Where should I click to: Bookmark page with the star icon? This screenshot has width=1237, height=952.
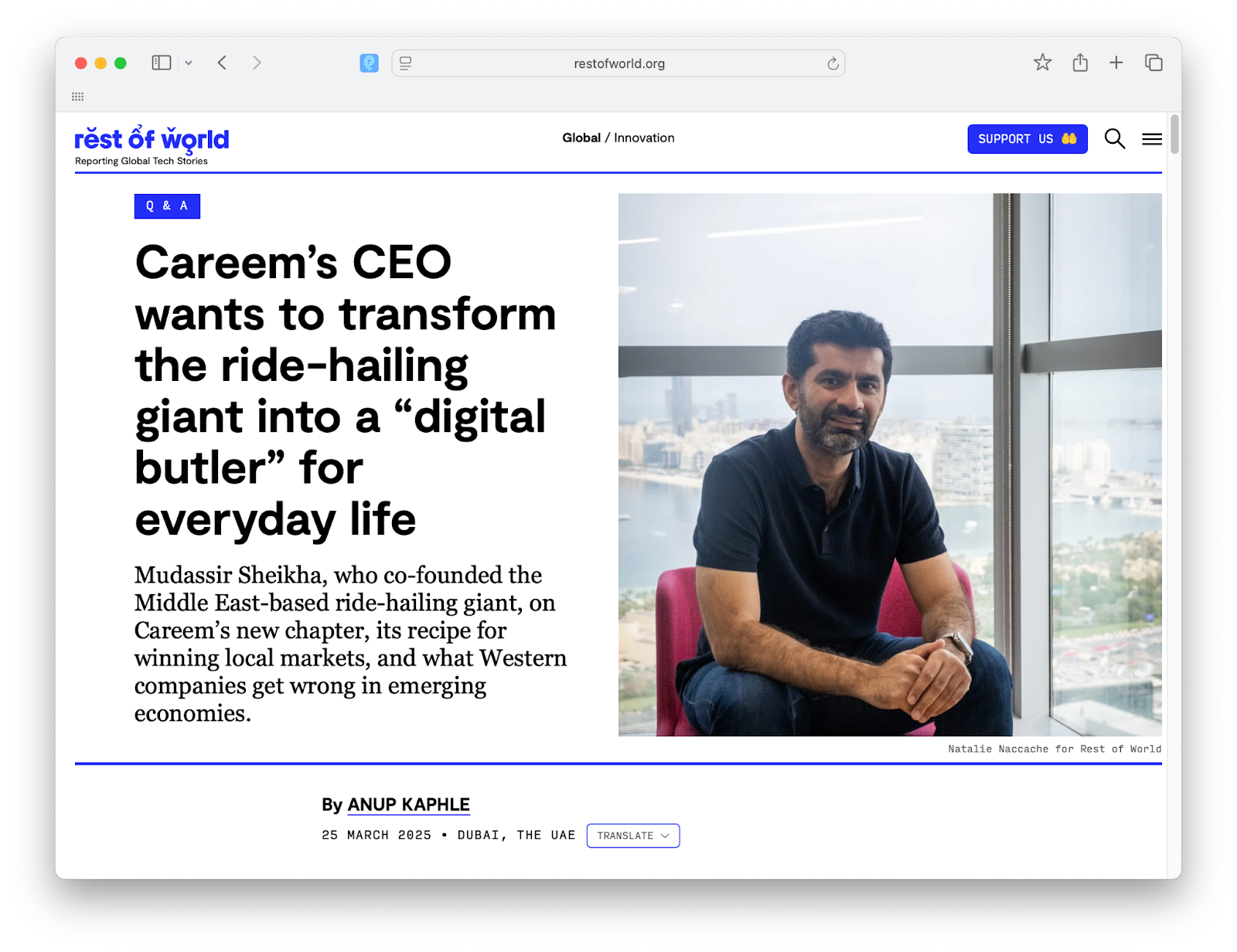click(x=1042, y=63)
